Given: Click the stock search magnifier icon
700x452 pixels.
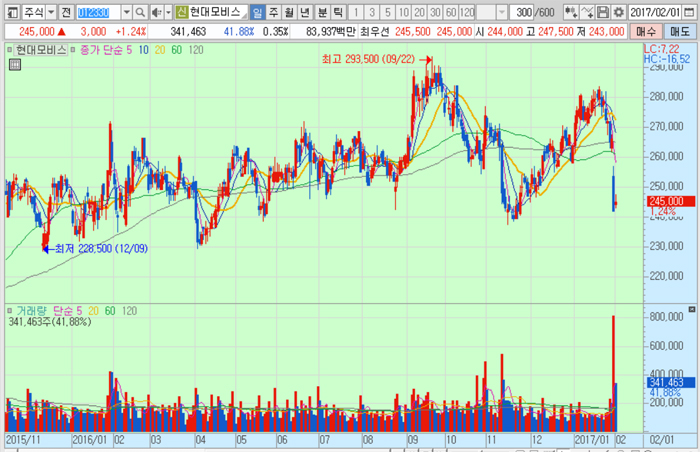Looking at the screenshot, I should (140, 12).
